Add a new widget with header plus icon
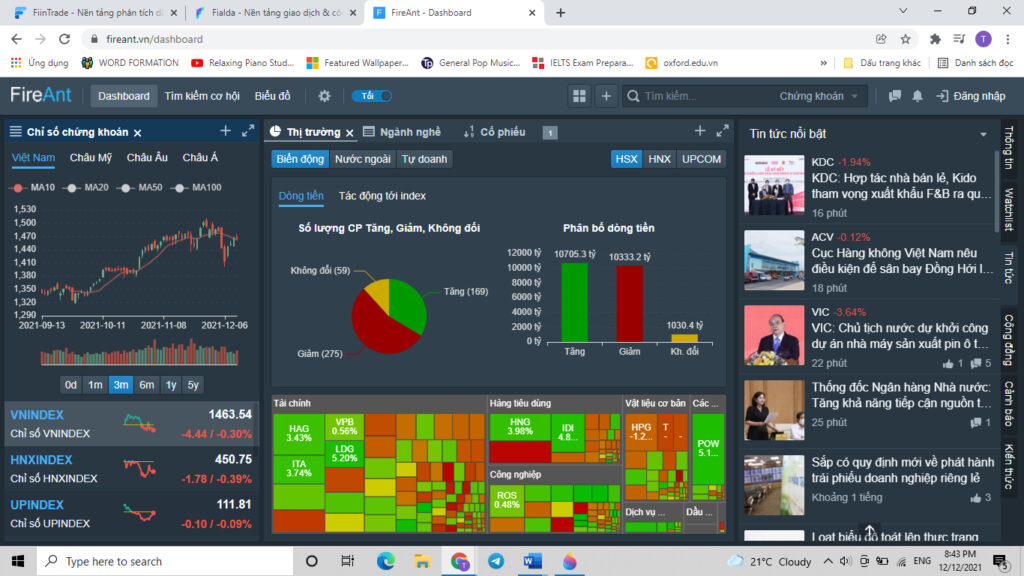The image size is (1024, 576). tap(606, 96)
